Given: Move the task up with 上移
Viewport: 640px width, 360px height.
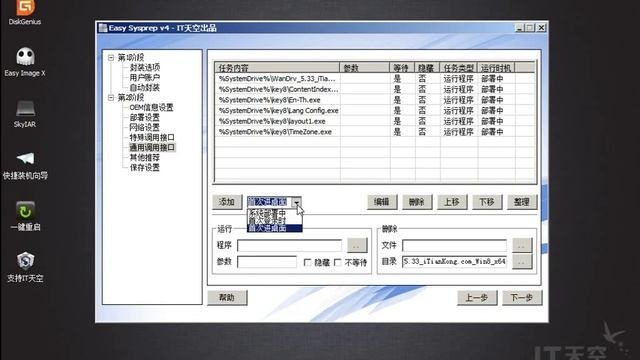Looking at the screenshot, I should click(x=452, y=202).
